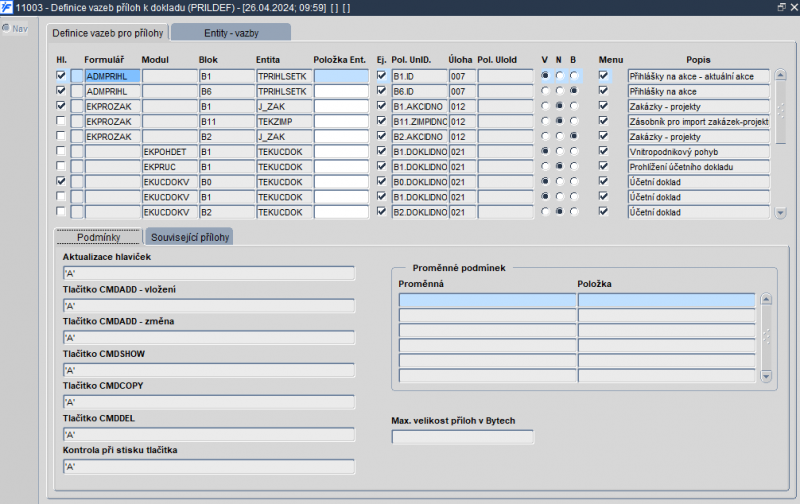
Task: Select the Podmínky tab
Action: click(x=98, y=237)
